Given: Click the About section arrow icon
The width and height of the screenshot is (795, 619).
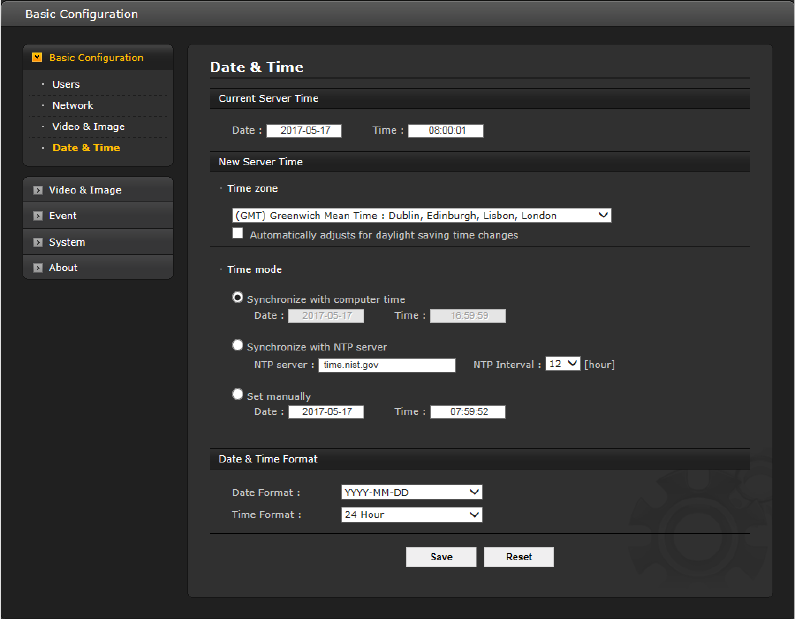Looking at the screenshot, I should pos(38,268).
